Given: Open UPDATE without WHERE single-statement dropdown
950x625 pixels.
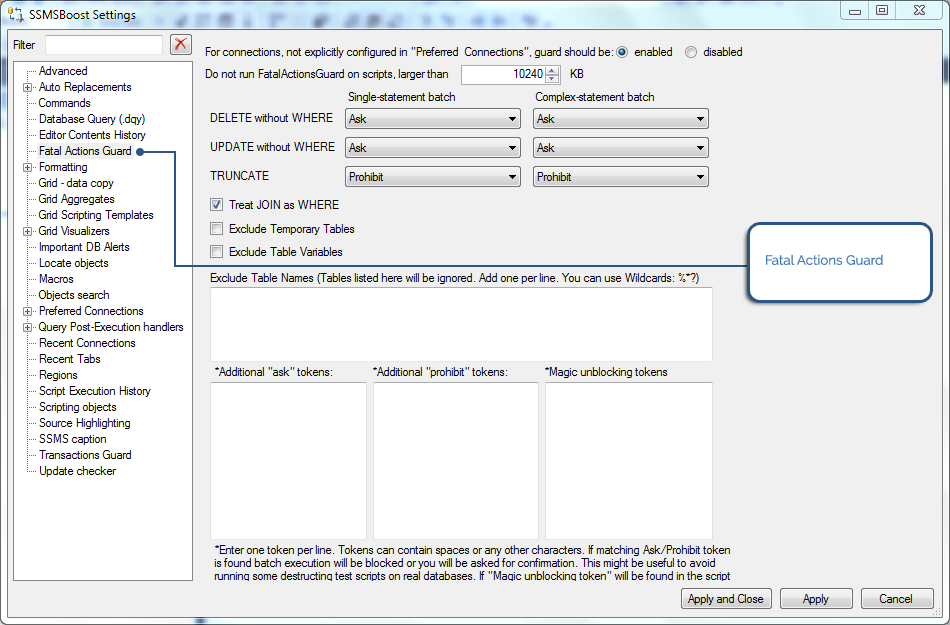Looking at the screenshot, I should [433, 148].
